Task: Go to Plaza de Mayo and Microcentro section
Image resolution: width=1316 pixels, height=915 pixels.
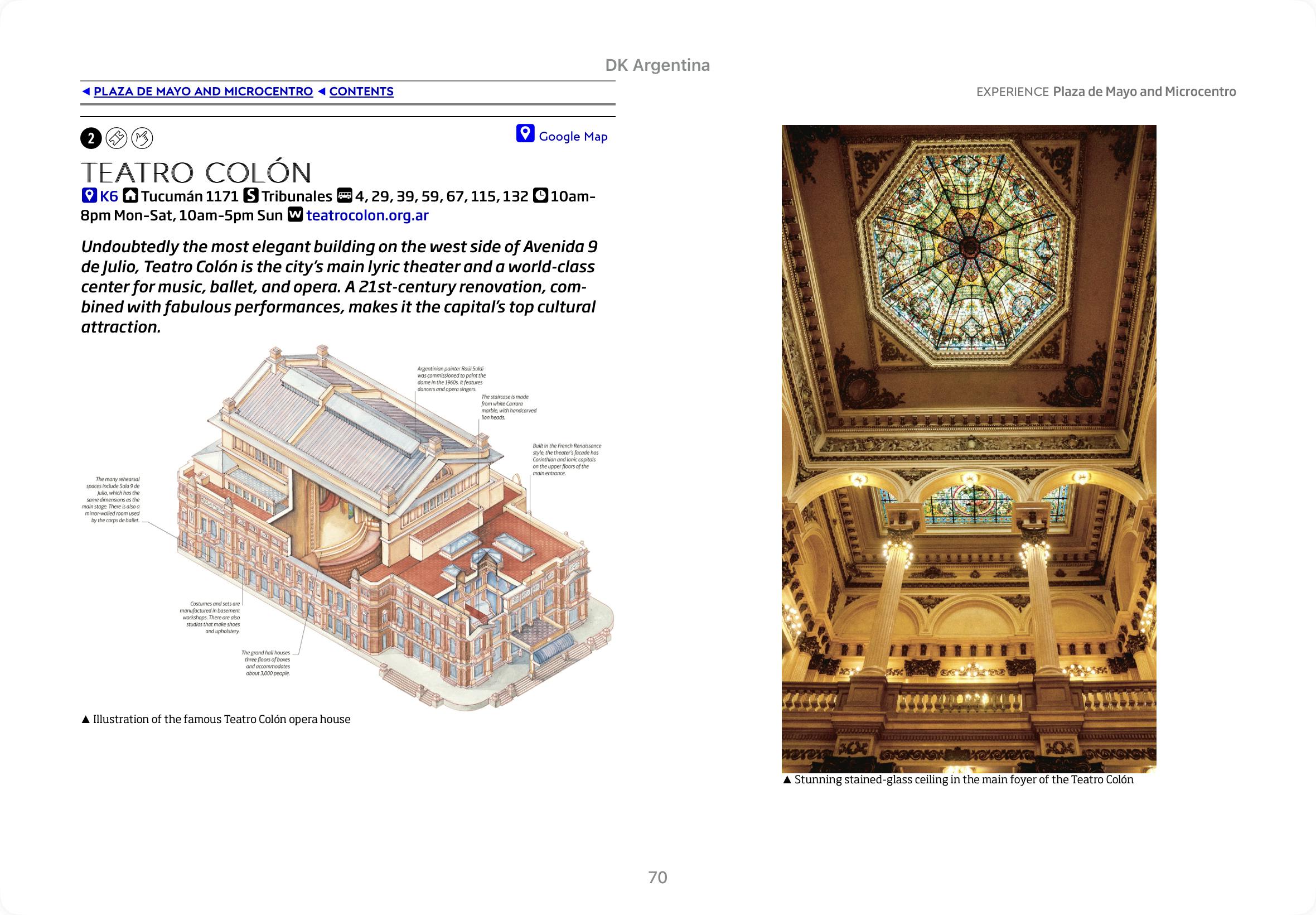Action: (x=203, y=92)
